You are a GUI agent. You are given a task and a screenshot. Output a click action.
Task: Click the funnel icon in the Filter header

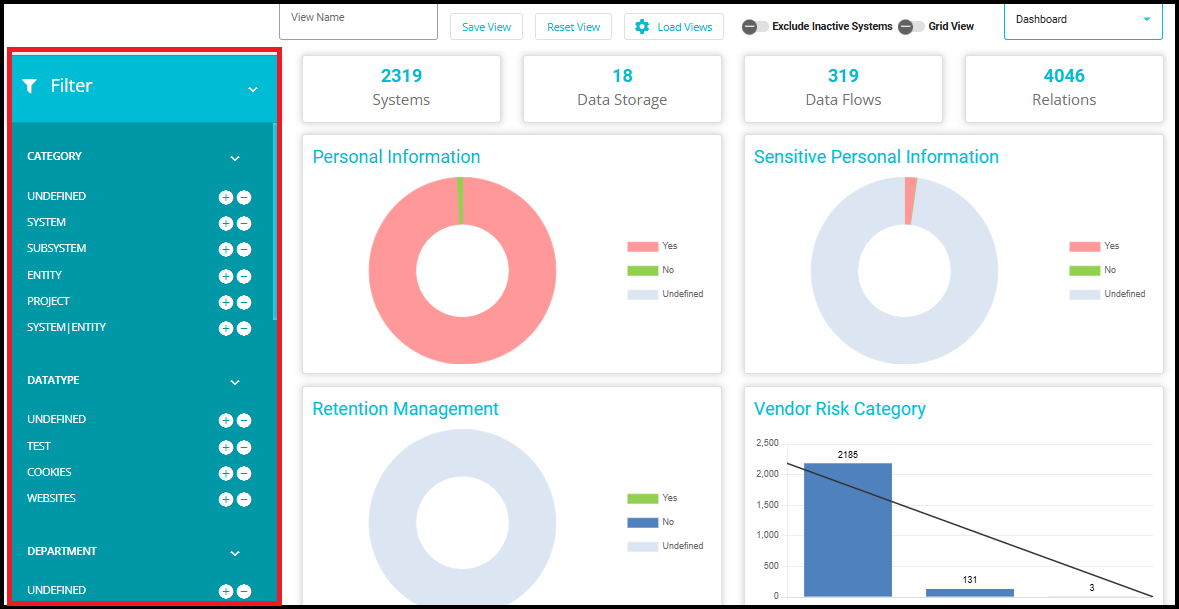(29, 86)
